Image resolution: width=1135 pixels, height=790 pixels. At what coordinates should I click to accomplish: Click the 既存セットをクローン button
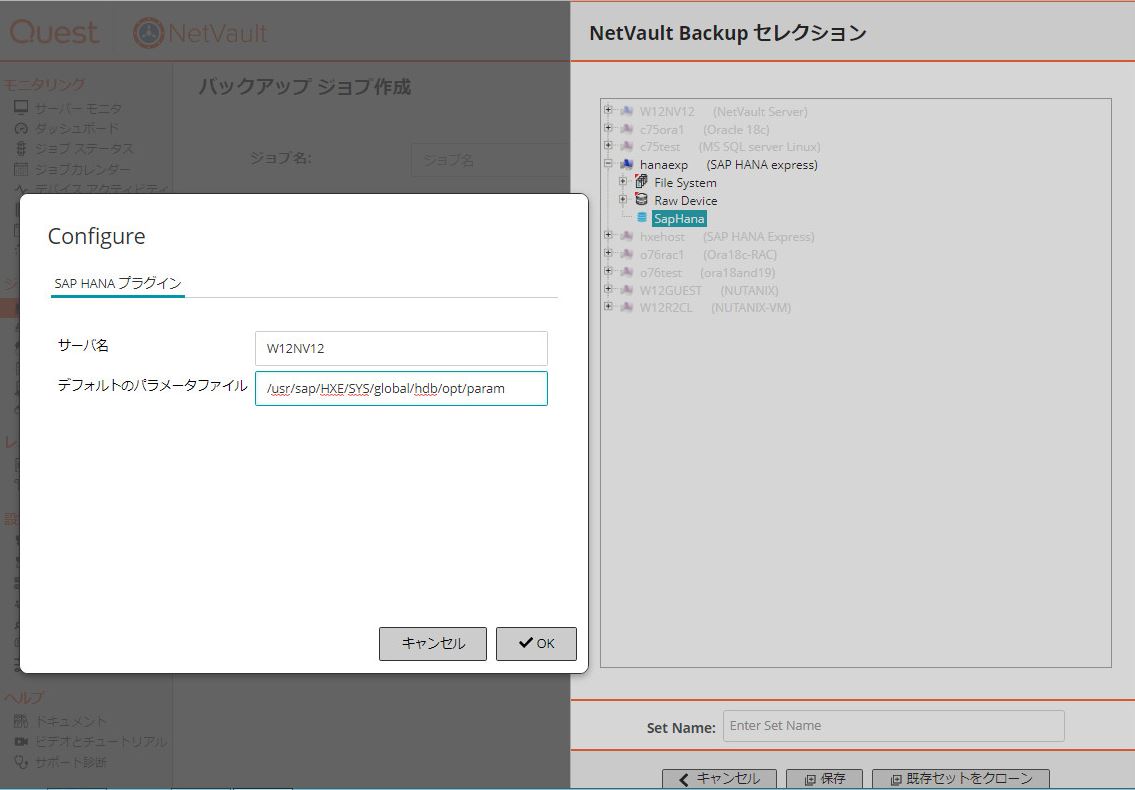(x=961, y=778)
